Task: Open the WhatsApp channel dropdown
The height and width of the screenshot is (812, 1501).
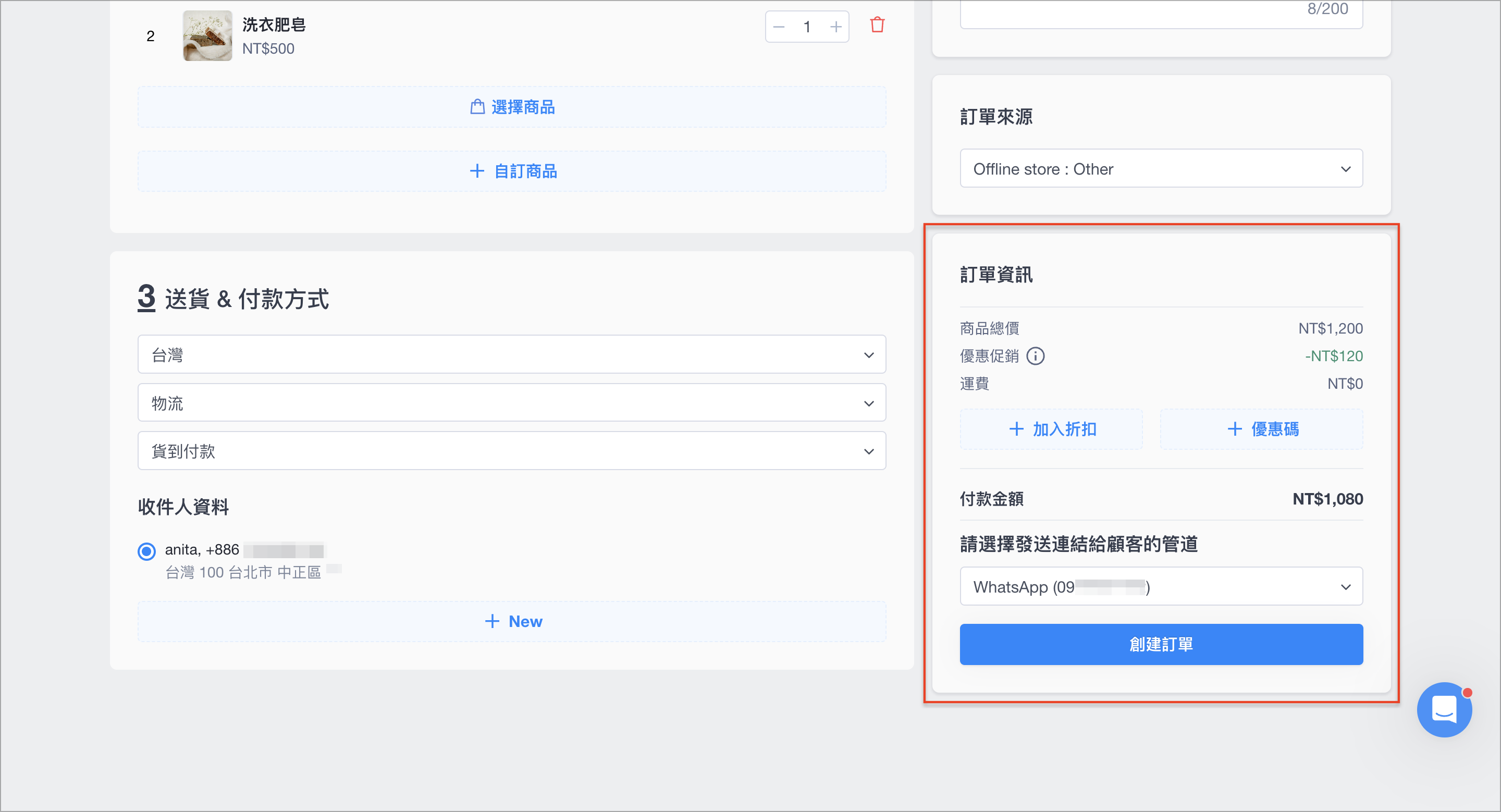Action: coord(1161,586)
